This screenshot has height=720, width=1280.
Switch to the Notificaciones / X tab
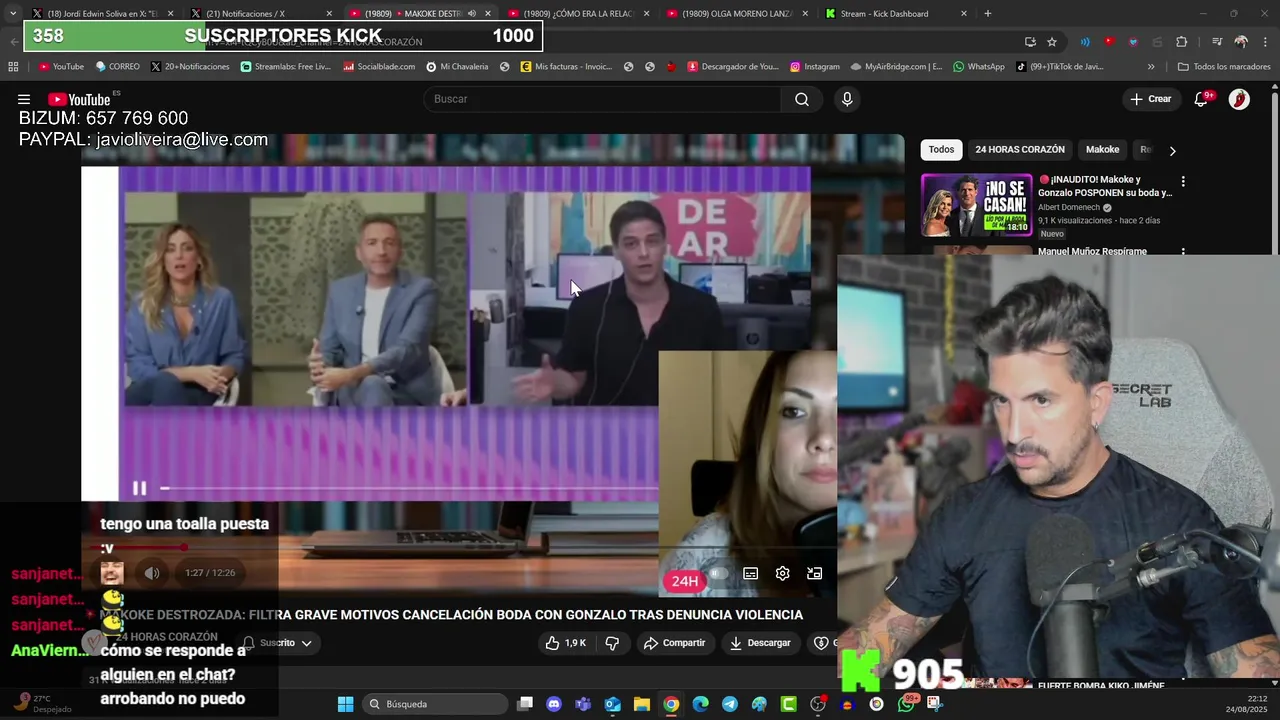[262, 14]
